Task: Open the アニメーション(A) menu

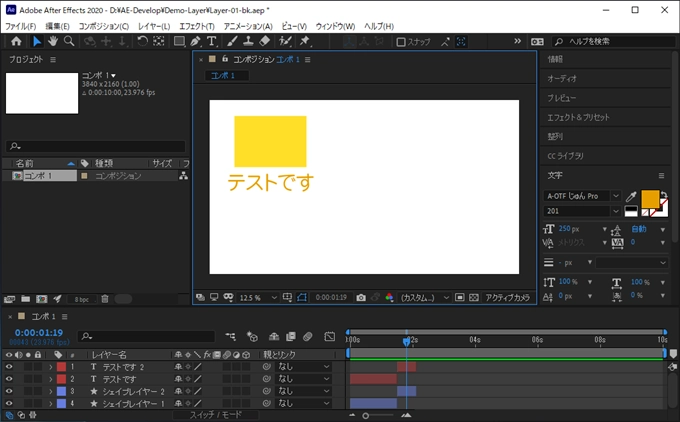Action: (248, 25)
